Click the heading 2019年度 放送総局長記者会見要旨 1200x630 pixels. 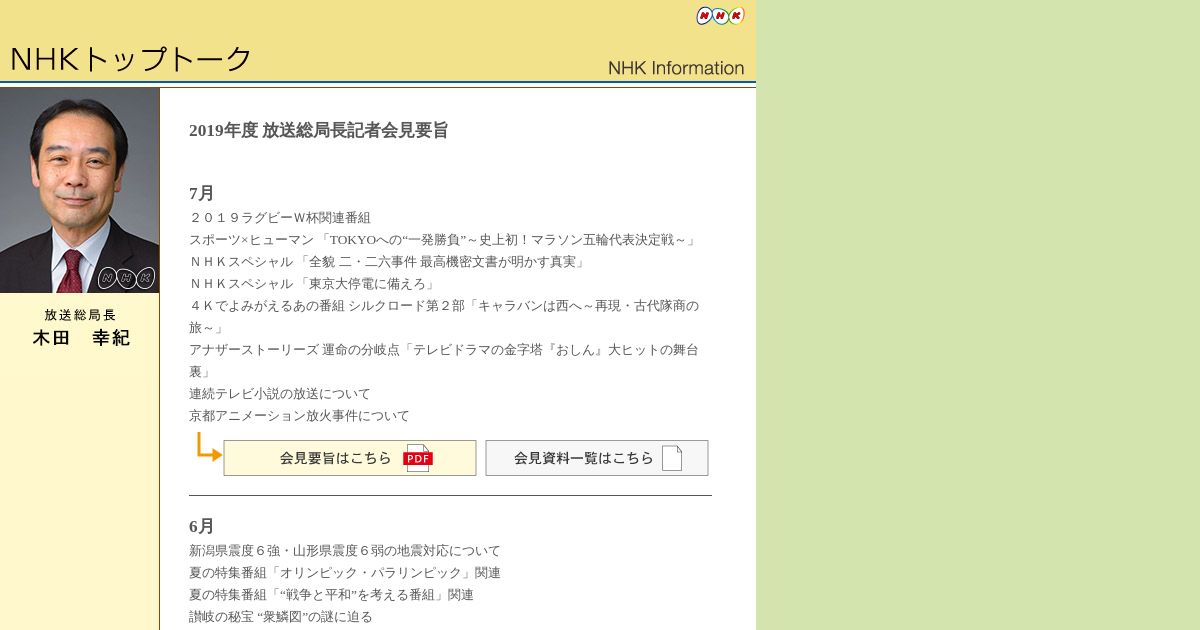(x=318, y=130)
